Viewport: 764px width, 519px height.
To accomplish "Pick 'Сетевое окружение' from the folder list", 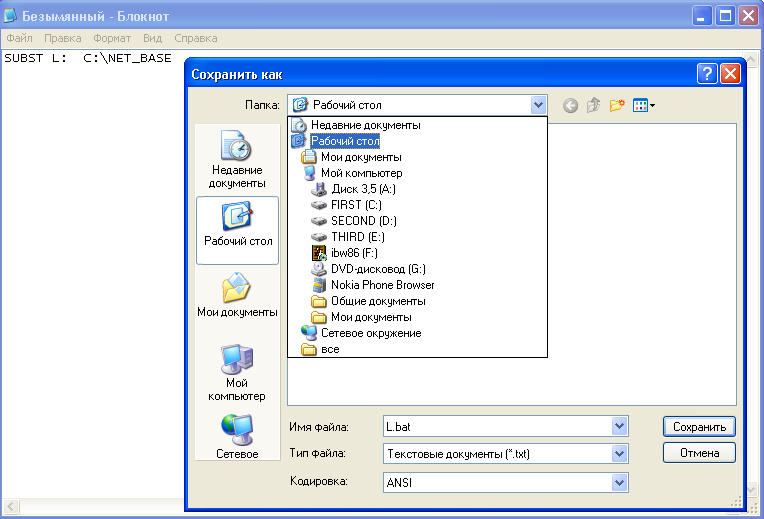I will click(x=370, y=333).
